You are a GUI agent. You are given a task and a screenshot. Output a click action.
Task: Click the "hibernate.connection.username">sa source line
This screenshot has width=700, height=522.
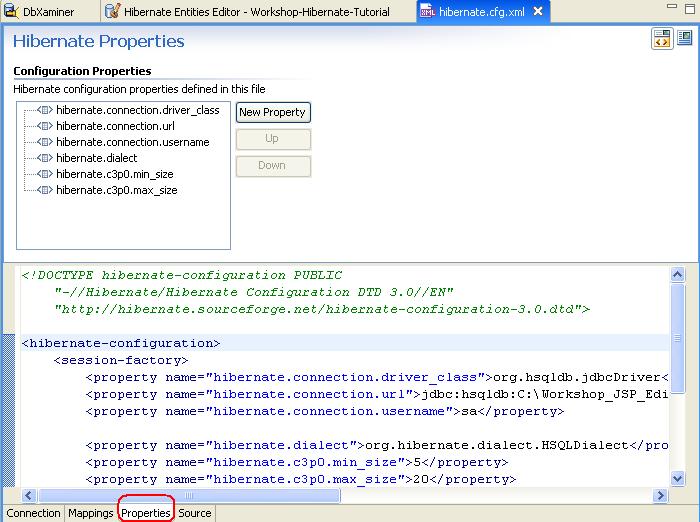(325, 411)
